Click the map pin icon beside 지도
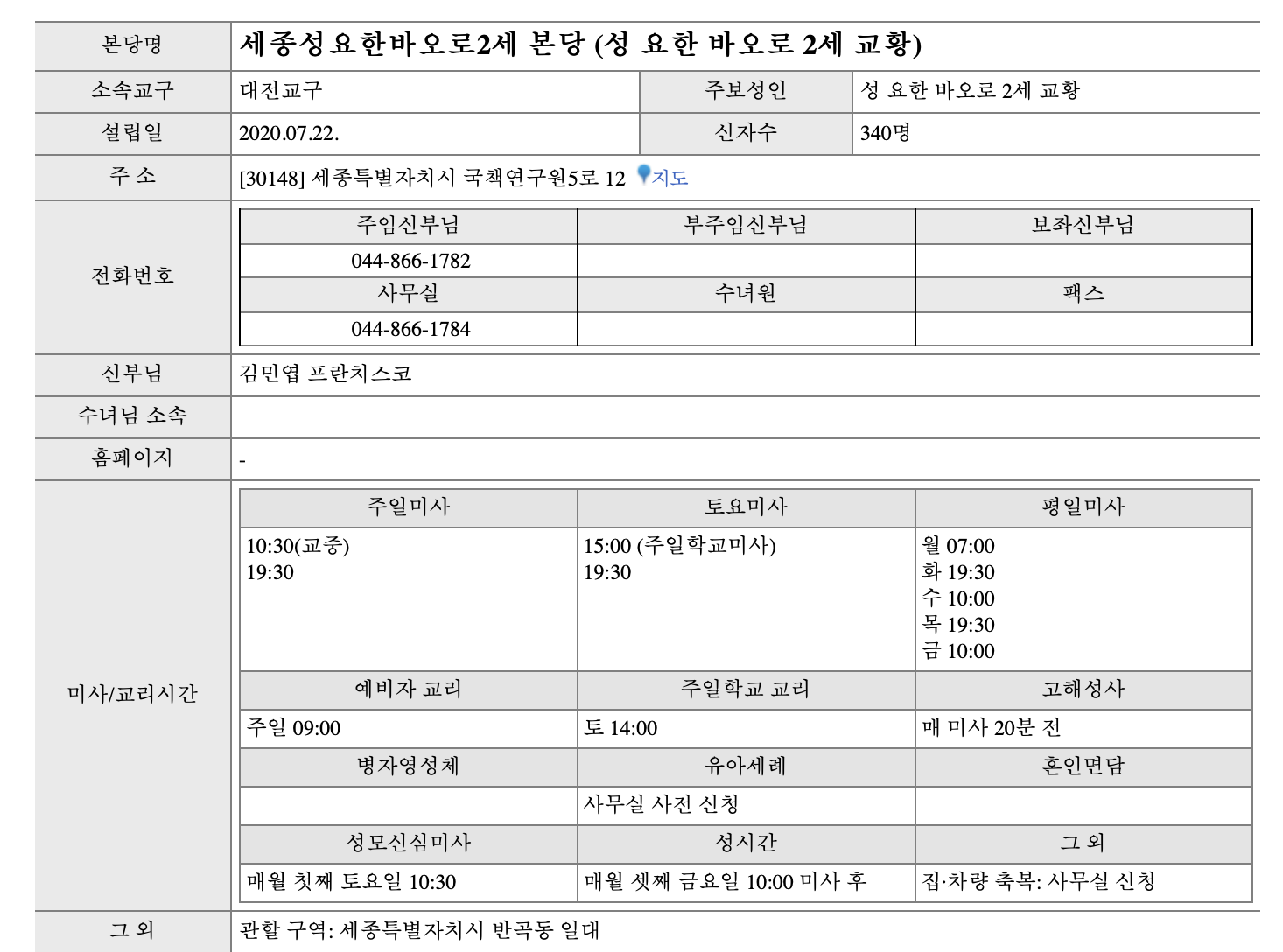The width and height of the screenshot is (1283, 952). coord(644,175)
